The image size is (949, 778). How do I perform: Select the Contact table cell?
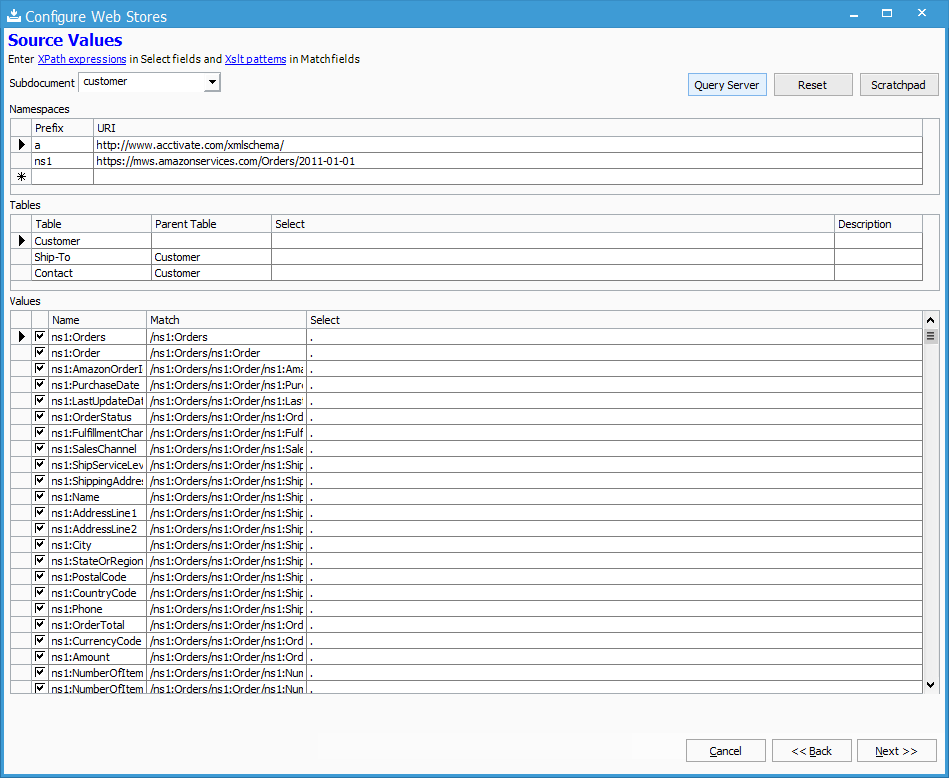(x=91, y=273)
